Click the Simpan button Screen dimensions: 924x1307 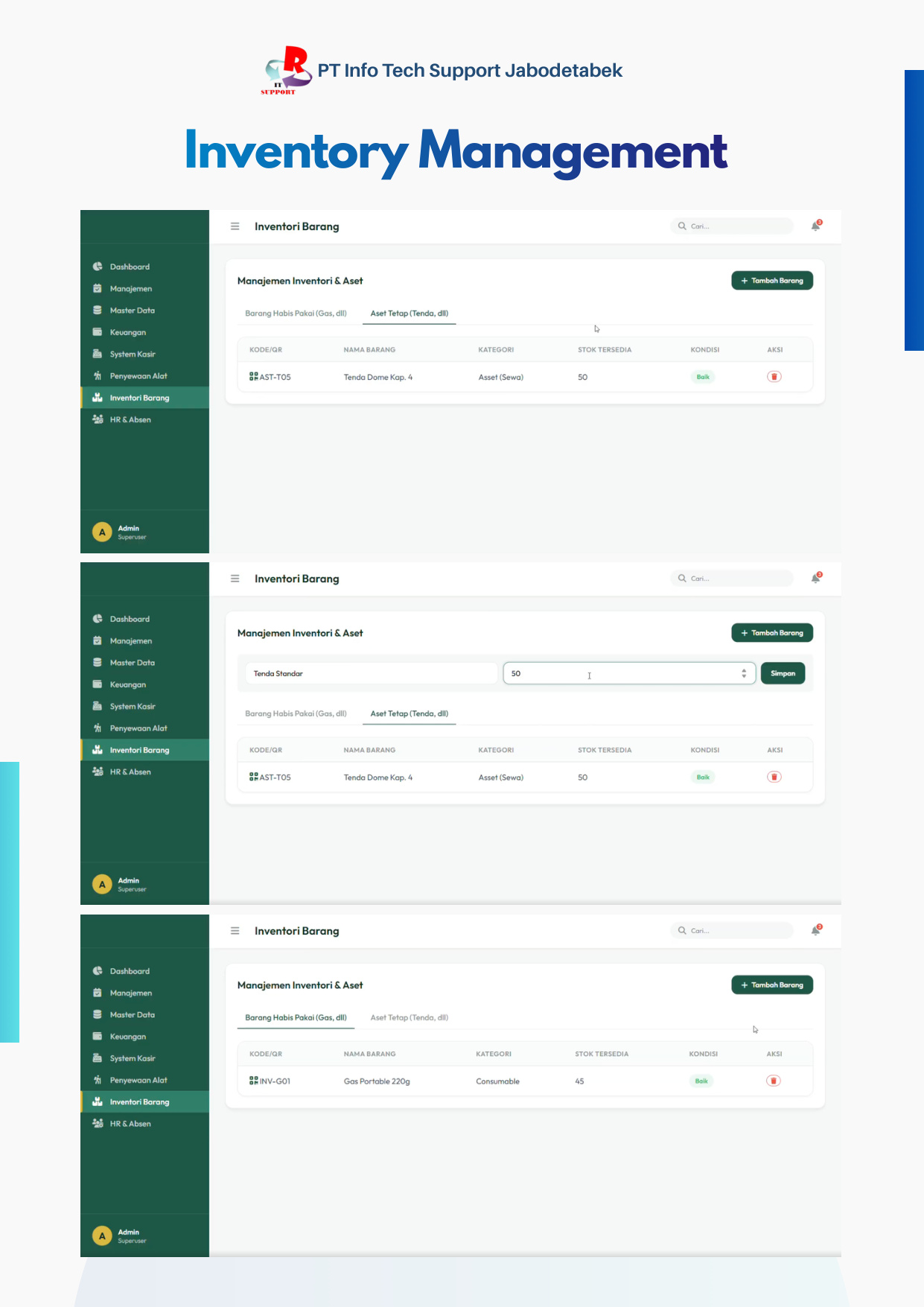tap(783, 673)
